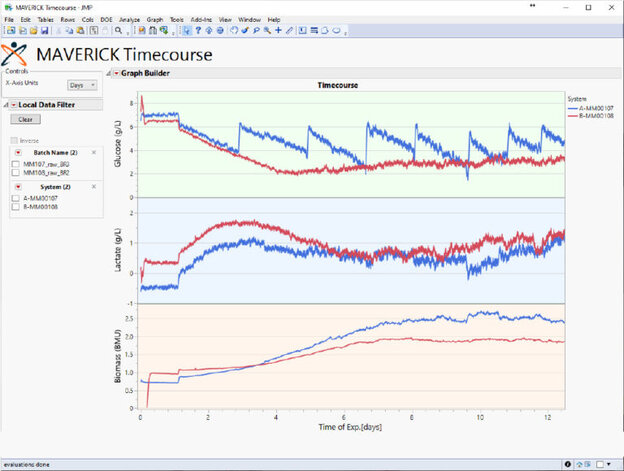This screenshot has height=471, width=624.
Task: Select the Grabber hand tool
Action: pos(234,30)
